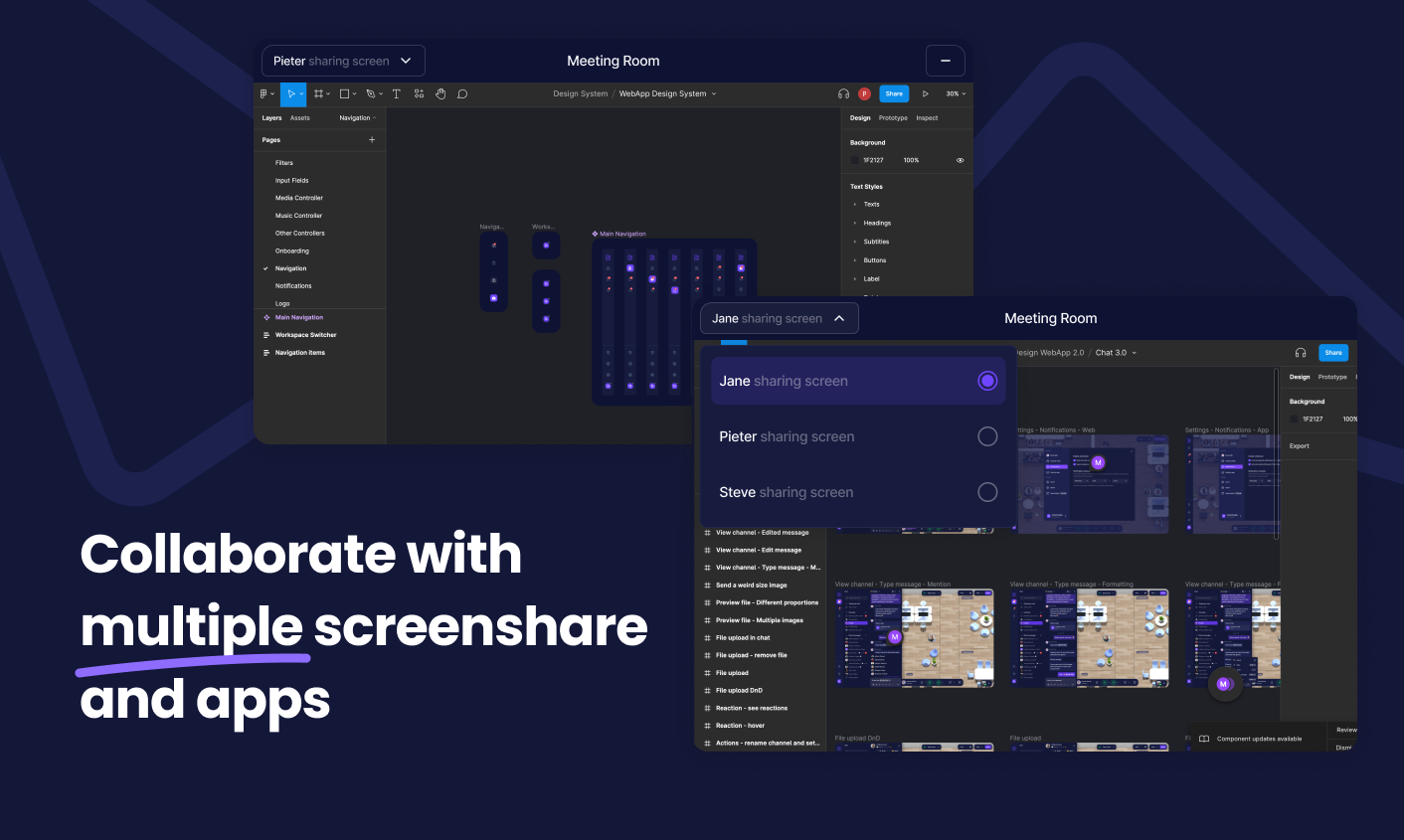Image resolution: width=1404 pixels, height=840 pixels.
Task: Select the Hand tool
Action: 440,94
